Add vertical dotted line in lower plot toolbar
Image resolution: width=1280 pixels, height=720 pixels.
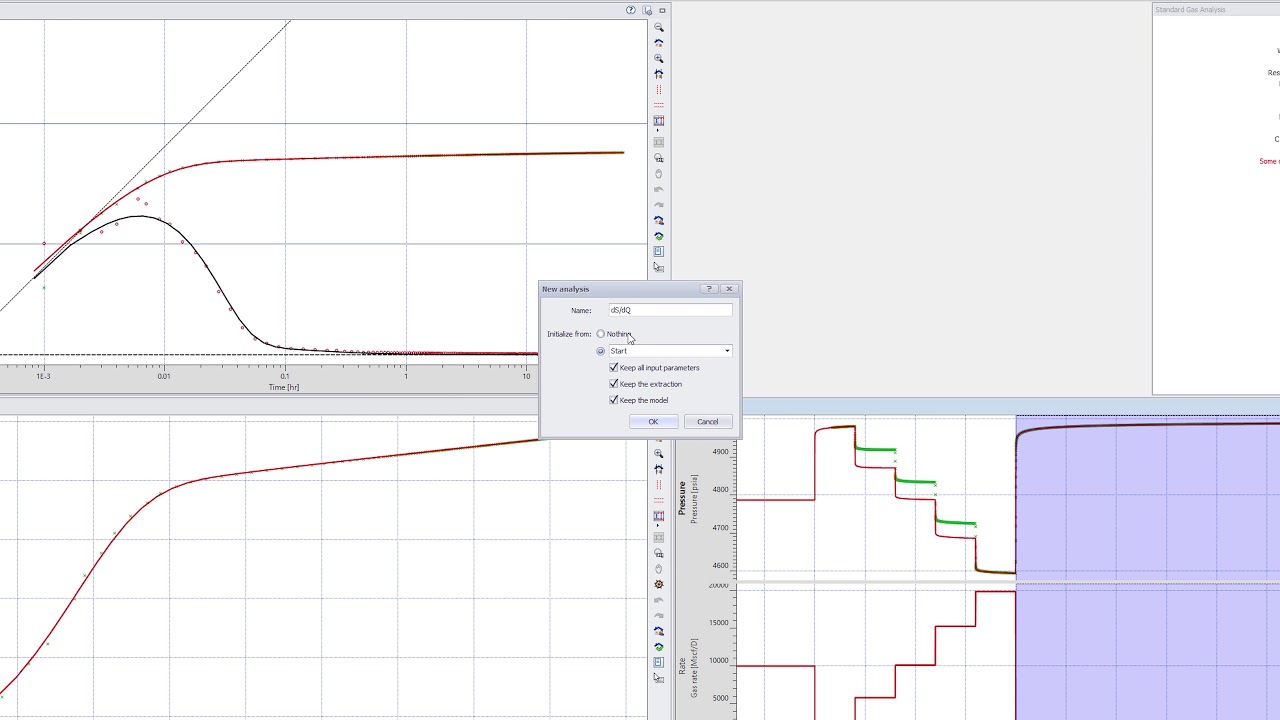click(x=658, y=484)
